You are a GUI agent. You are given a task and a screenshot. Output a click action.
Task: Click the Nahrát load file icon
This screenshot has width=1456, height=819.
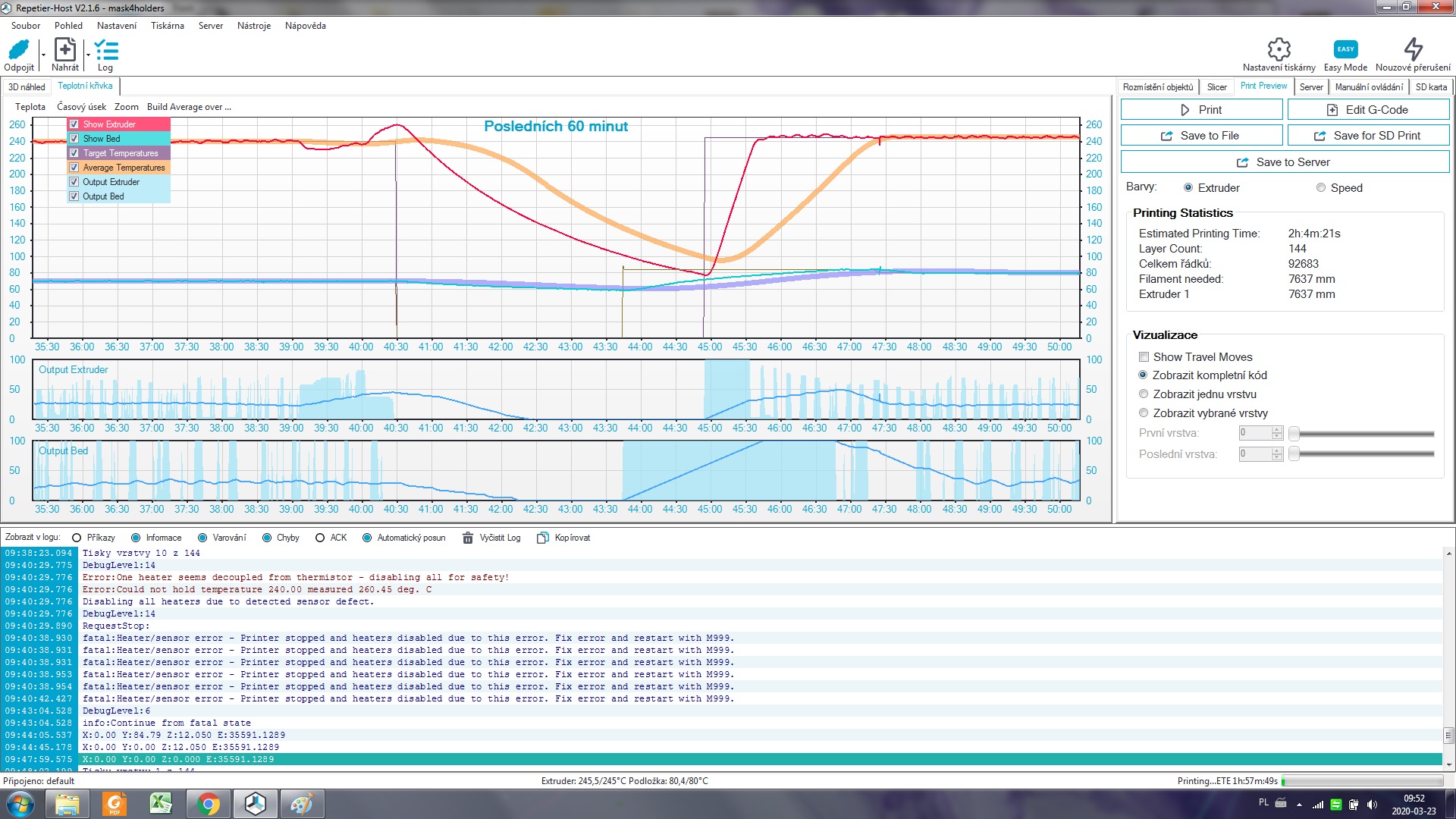(65, 51)
